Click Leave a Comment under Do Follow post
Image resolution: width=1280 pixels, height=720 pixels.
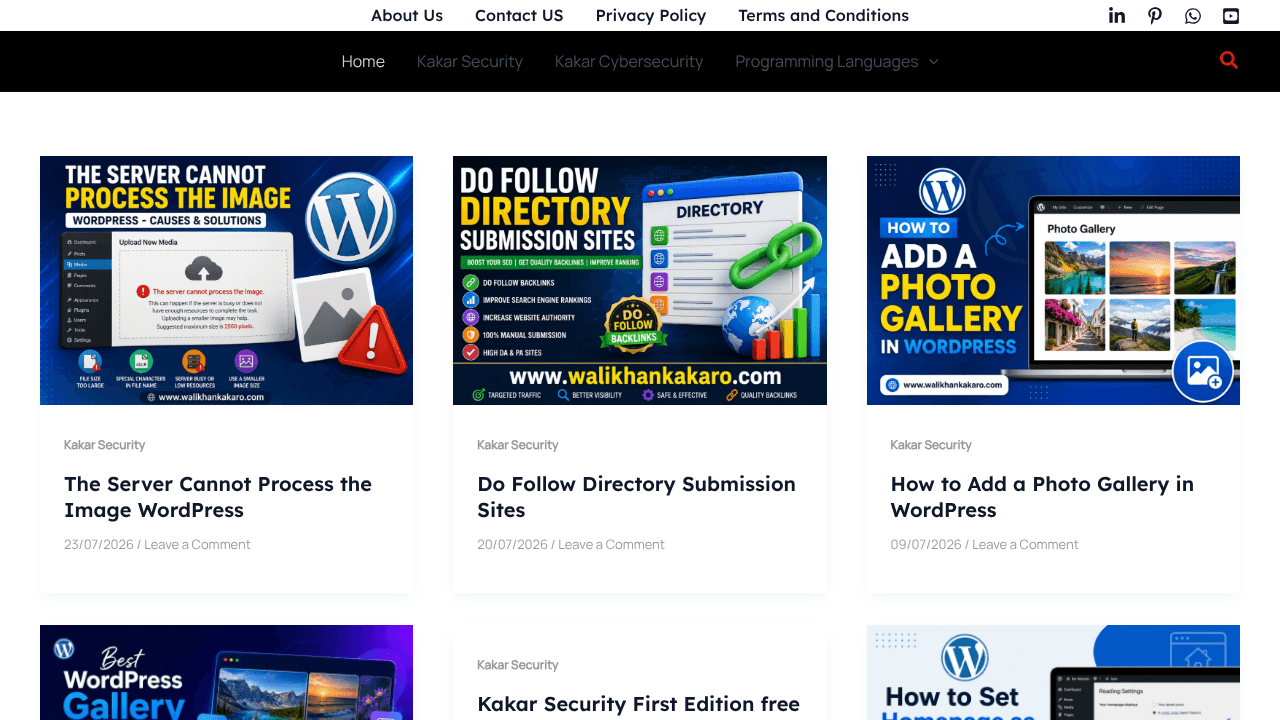[x=611, y=544]
